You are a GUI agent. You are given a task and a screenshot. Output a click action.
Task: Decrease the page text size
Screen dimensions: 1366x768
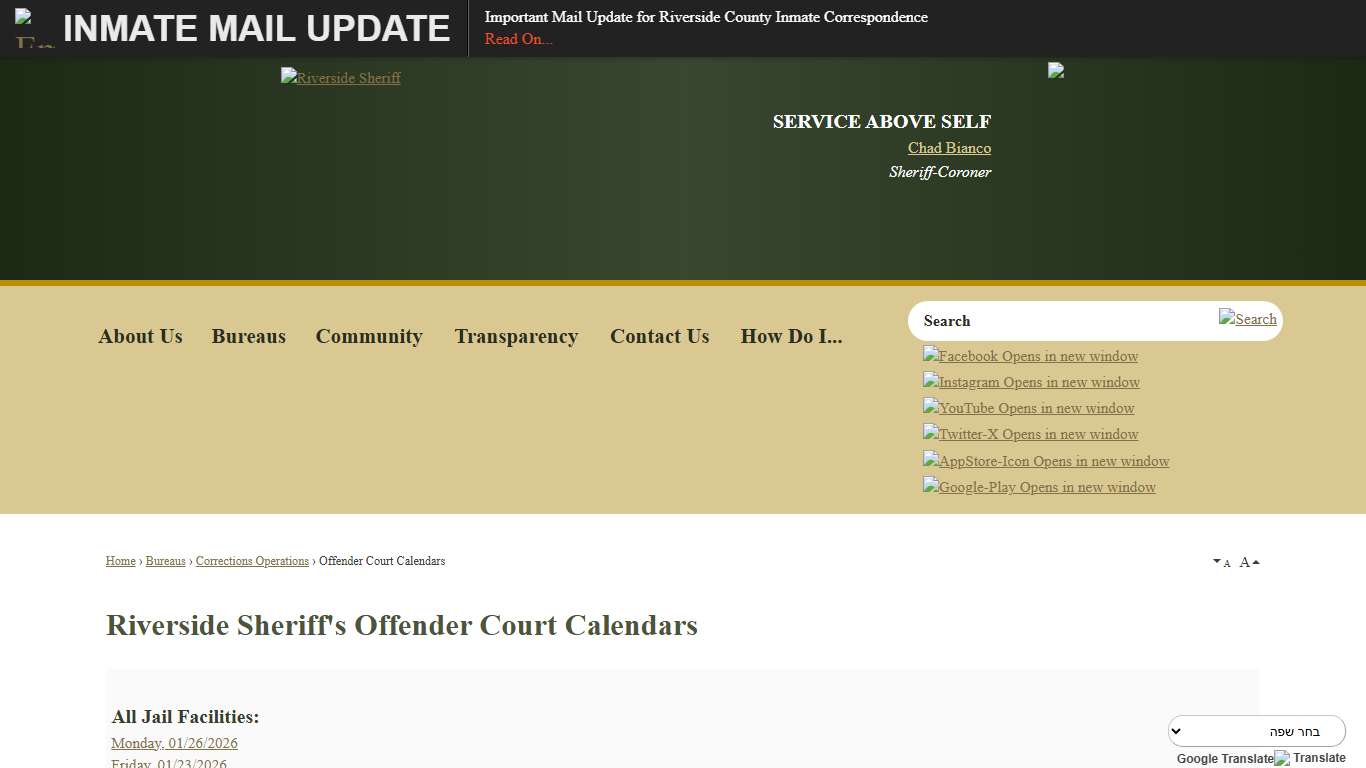pos(1227,563)
